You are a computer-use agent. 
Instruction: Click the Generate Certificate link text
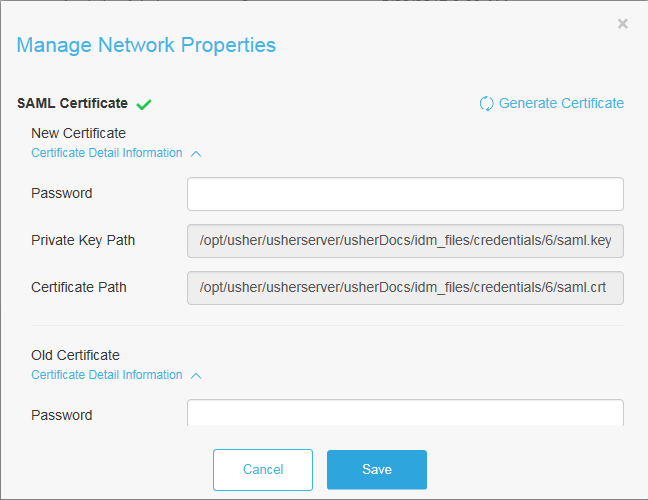click(561, 103)
